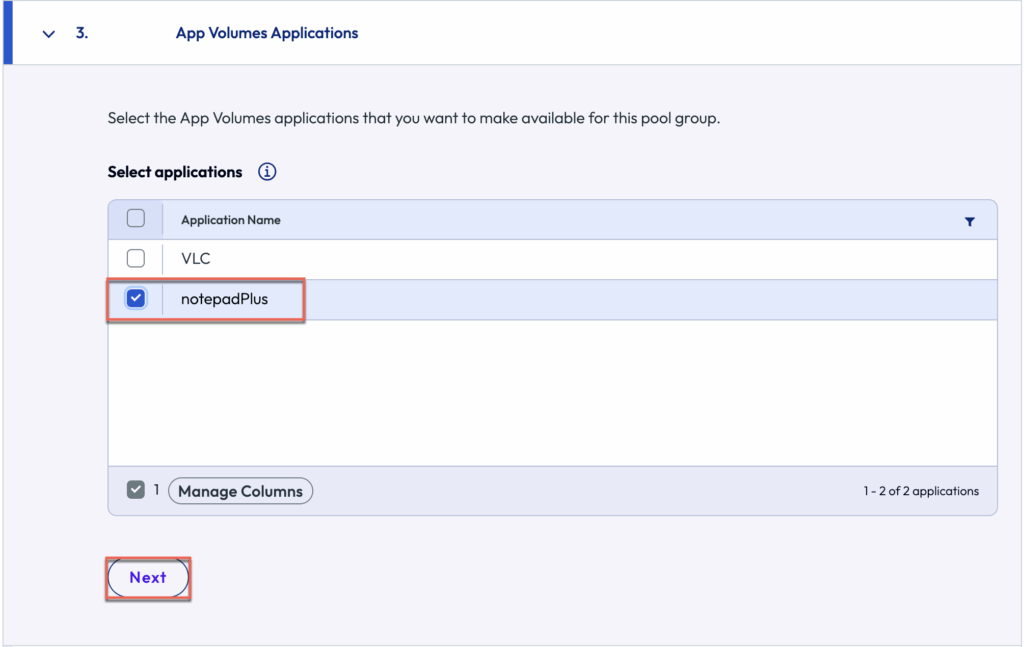Screen dimensions: 1024x647
Task: Toggle the select-all checkbox in table header
Action: tap(136, 219)
